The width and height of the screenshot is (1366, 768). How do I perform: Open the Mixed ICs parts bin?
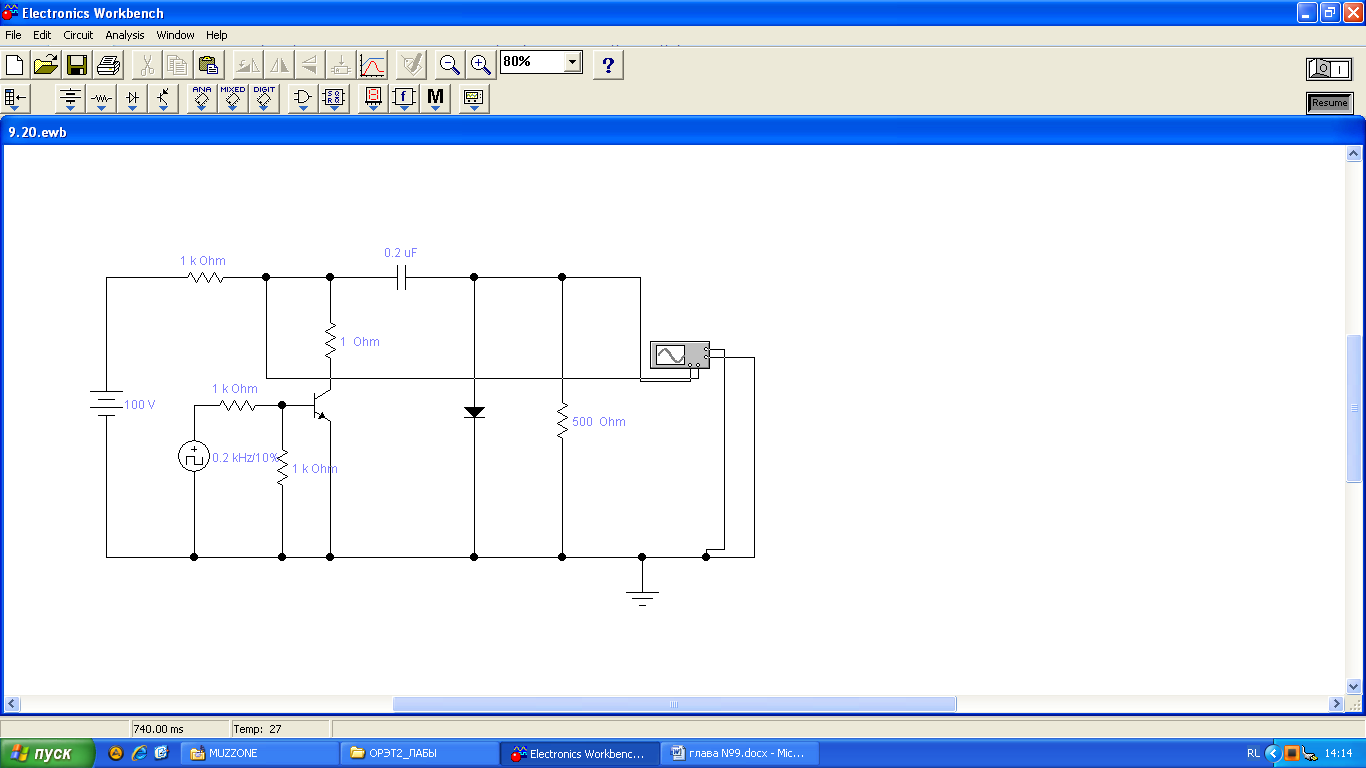(233, 99)
